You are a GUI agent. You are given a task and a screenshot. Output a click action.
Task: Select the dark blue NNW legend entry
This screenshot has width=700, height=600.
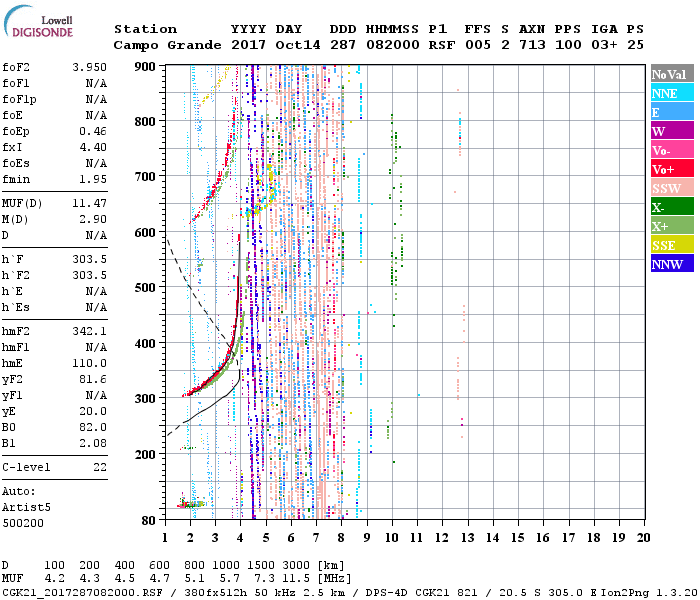670,265
